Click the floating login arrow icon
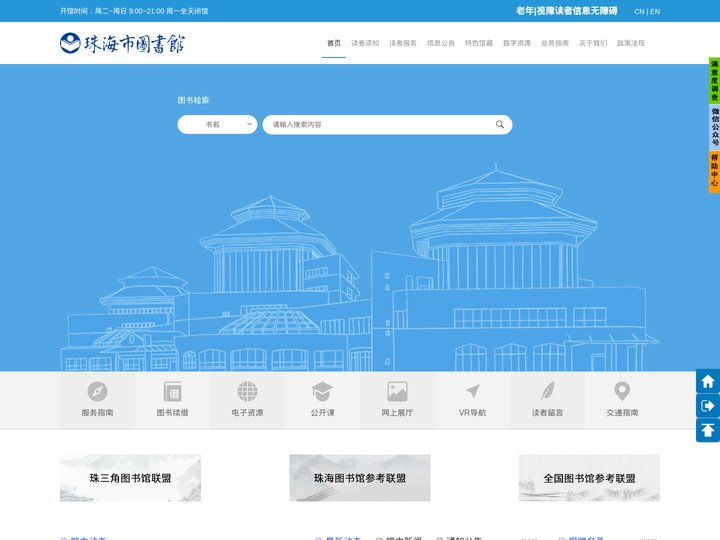 click(x=708, y=405)
